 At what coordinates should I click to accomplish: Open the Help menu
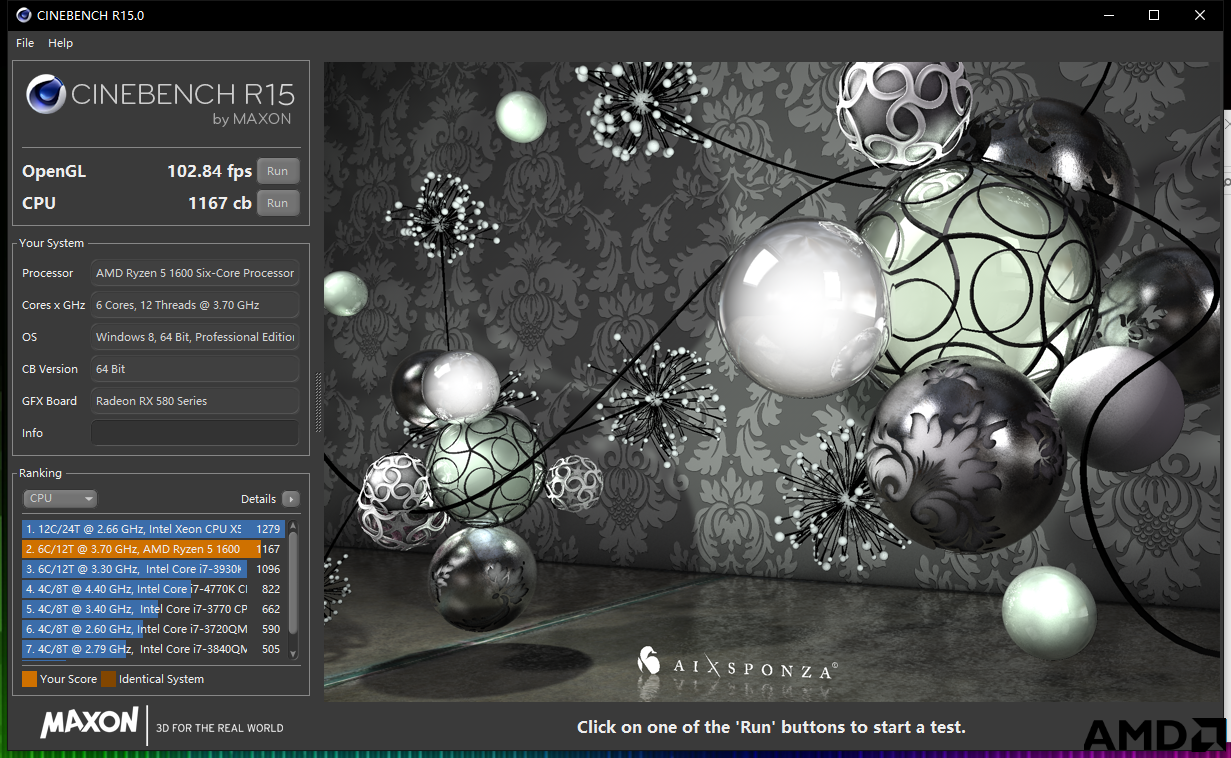coord(60,43)
